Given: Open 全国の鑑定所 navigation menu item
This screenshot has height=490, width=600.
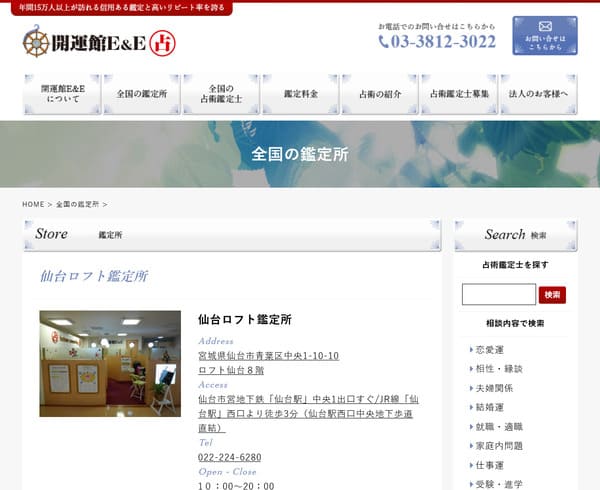Looking at the screenshot, I should [142, 94].
